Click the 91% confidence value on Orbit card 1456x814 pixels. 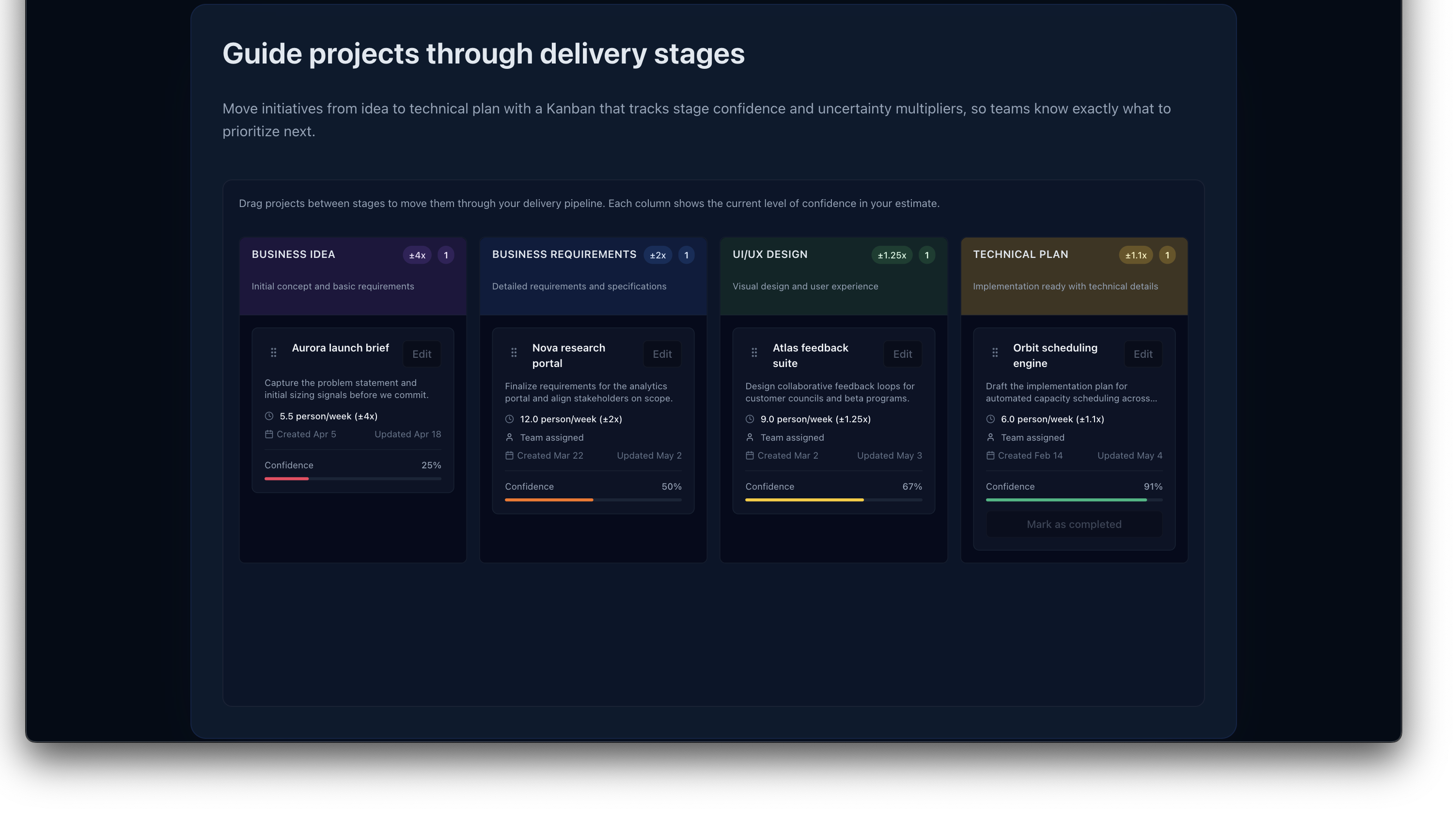(x=1153, y=486)
